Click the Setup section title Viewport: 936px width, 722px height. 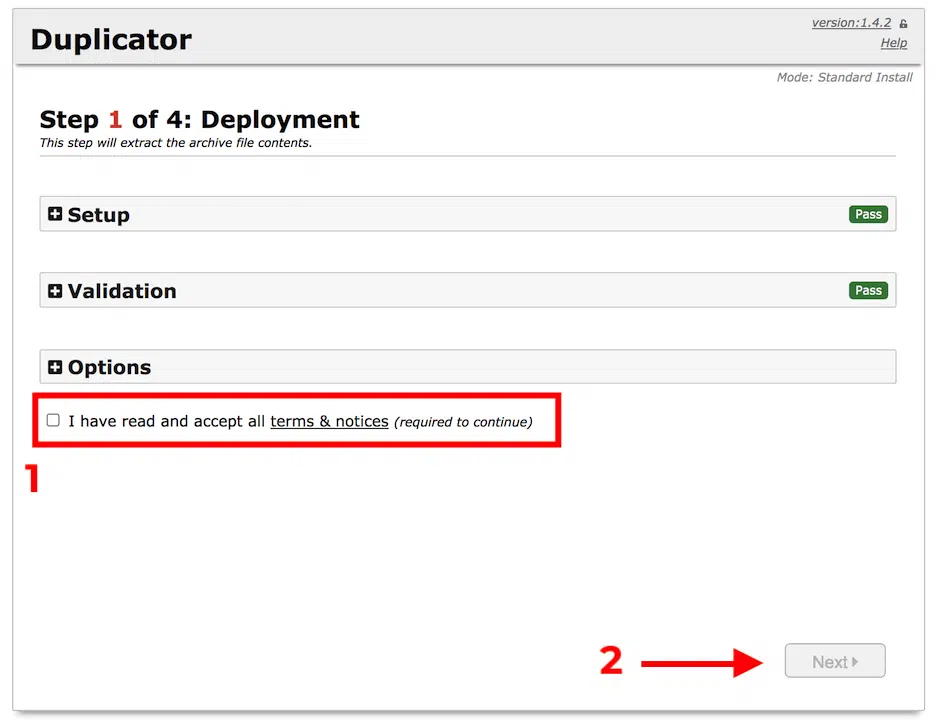tap(98, 215)
